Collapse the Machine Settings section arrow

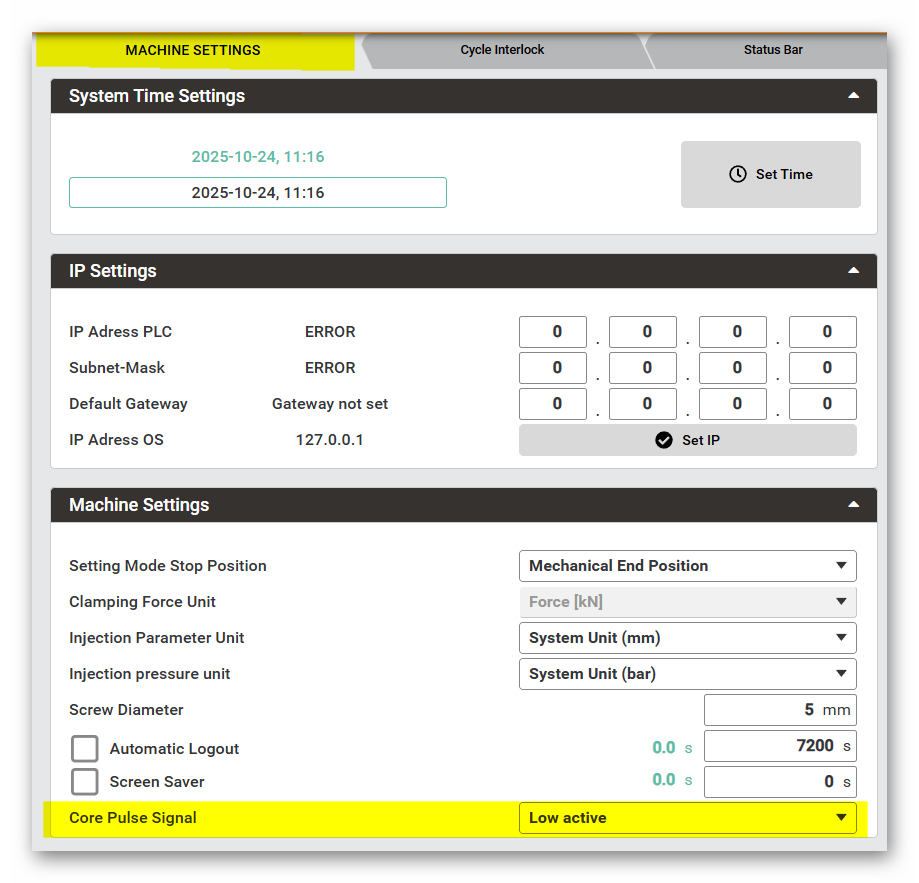coord(853,505)
